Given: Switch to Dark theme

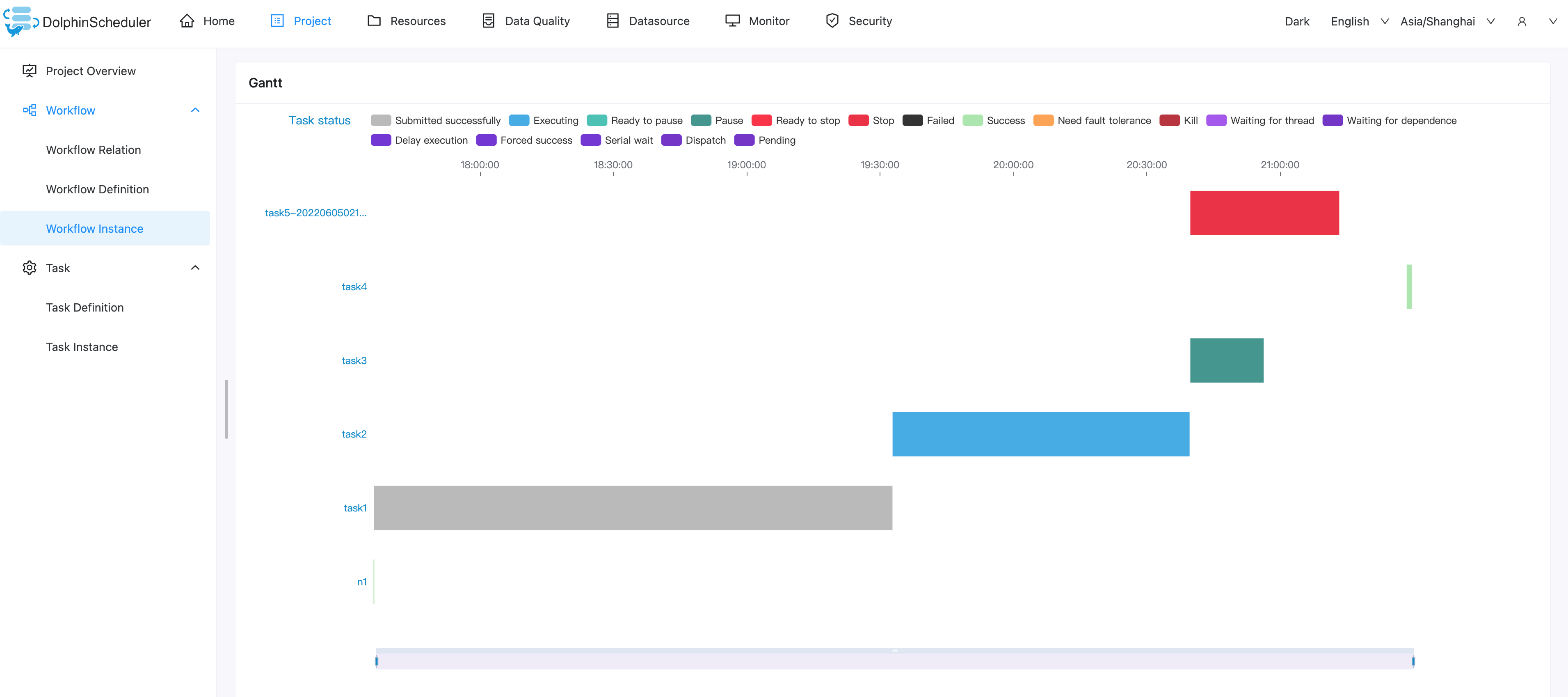Looking at the screenshot, I should tap(1296, 22).
